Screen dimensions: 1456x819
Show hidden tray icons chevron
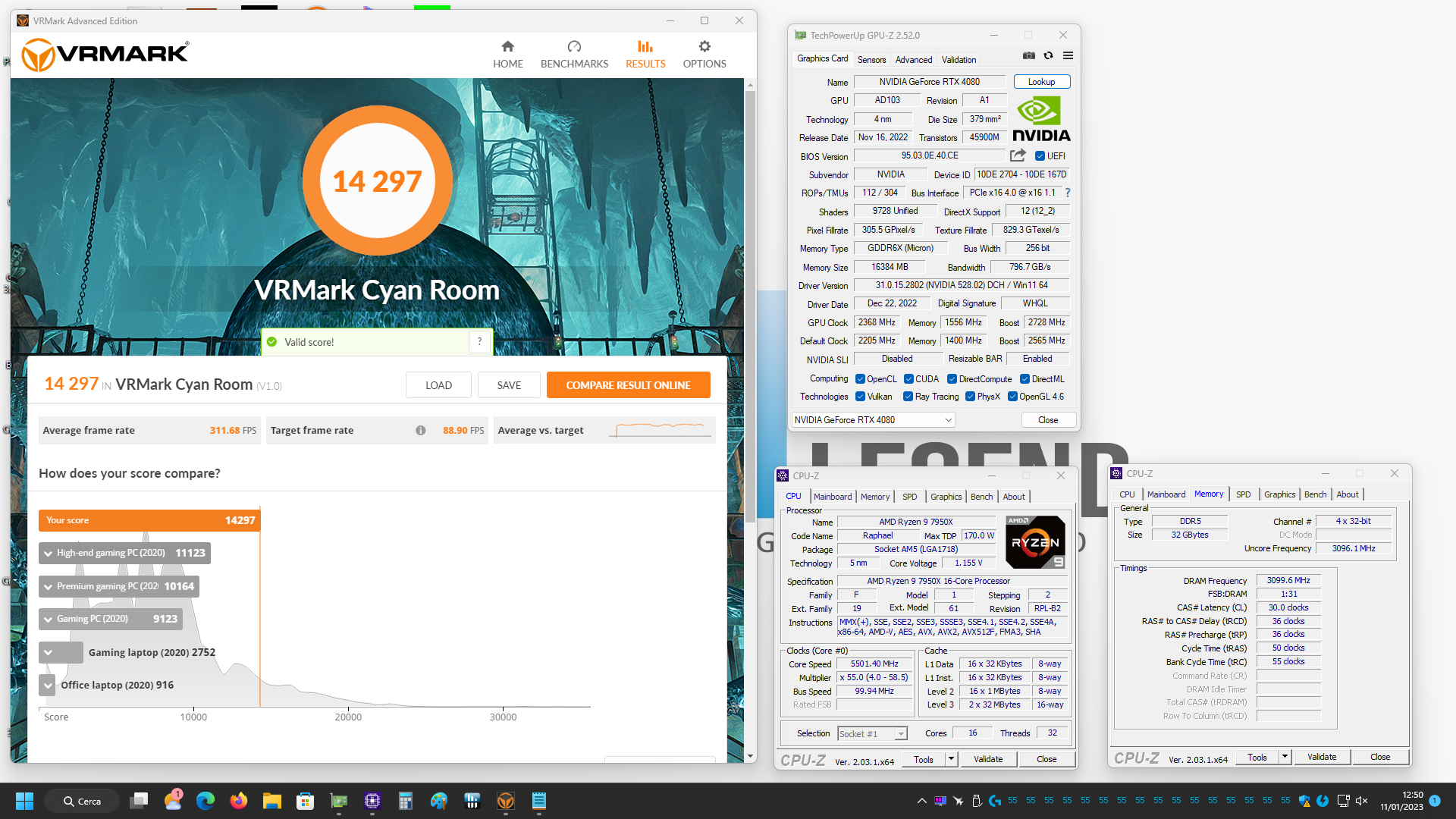pyautogui.click(x=921, y=801)
